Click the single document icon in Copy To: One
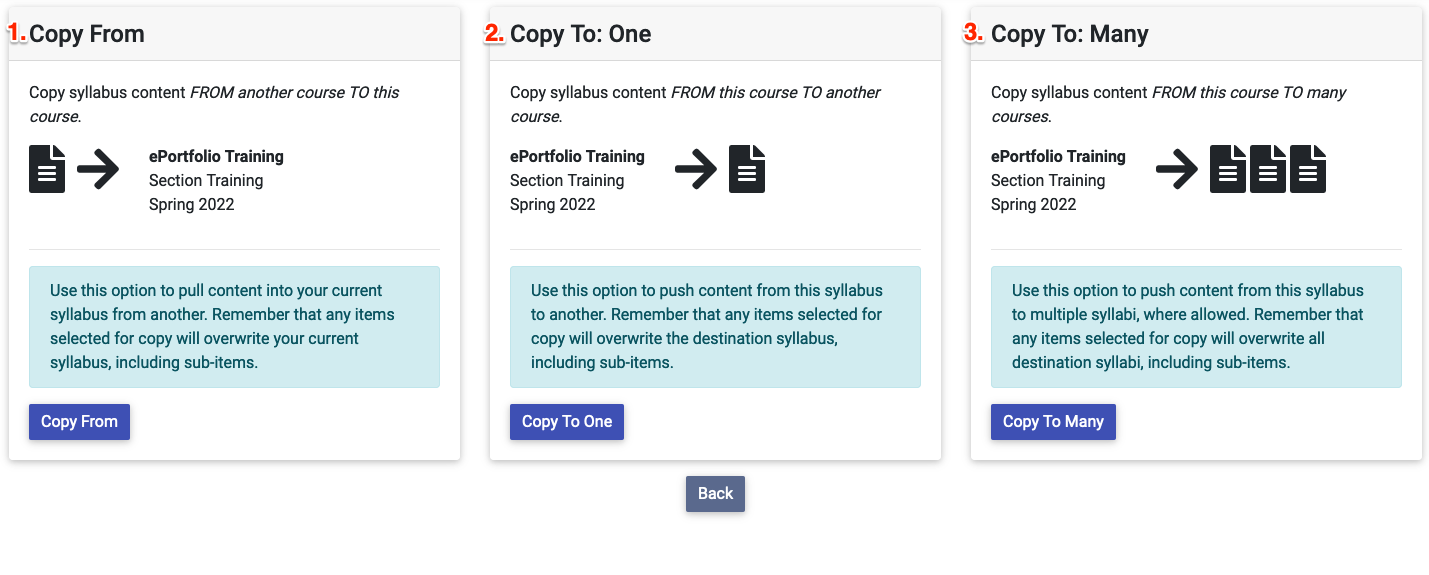 coord(747,169)
